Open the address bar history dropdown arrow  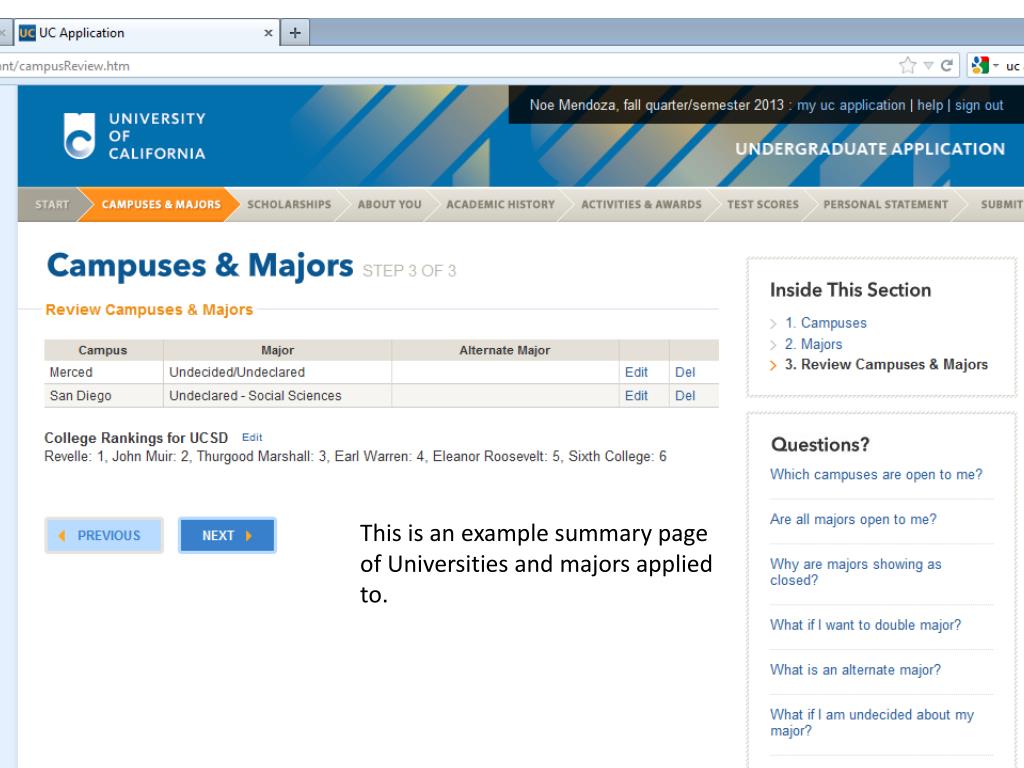pyautogui.click(x=928, y=66)
